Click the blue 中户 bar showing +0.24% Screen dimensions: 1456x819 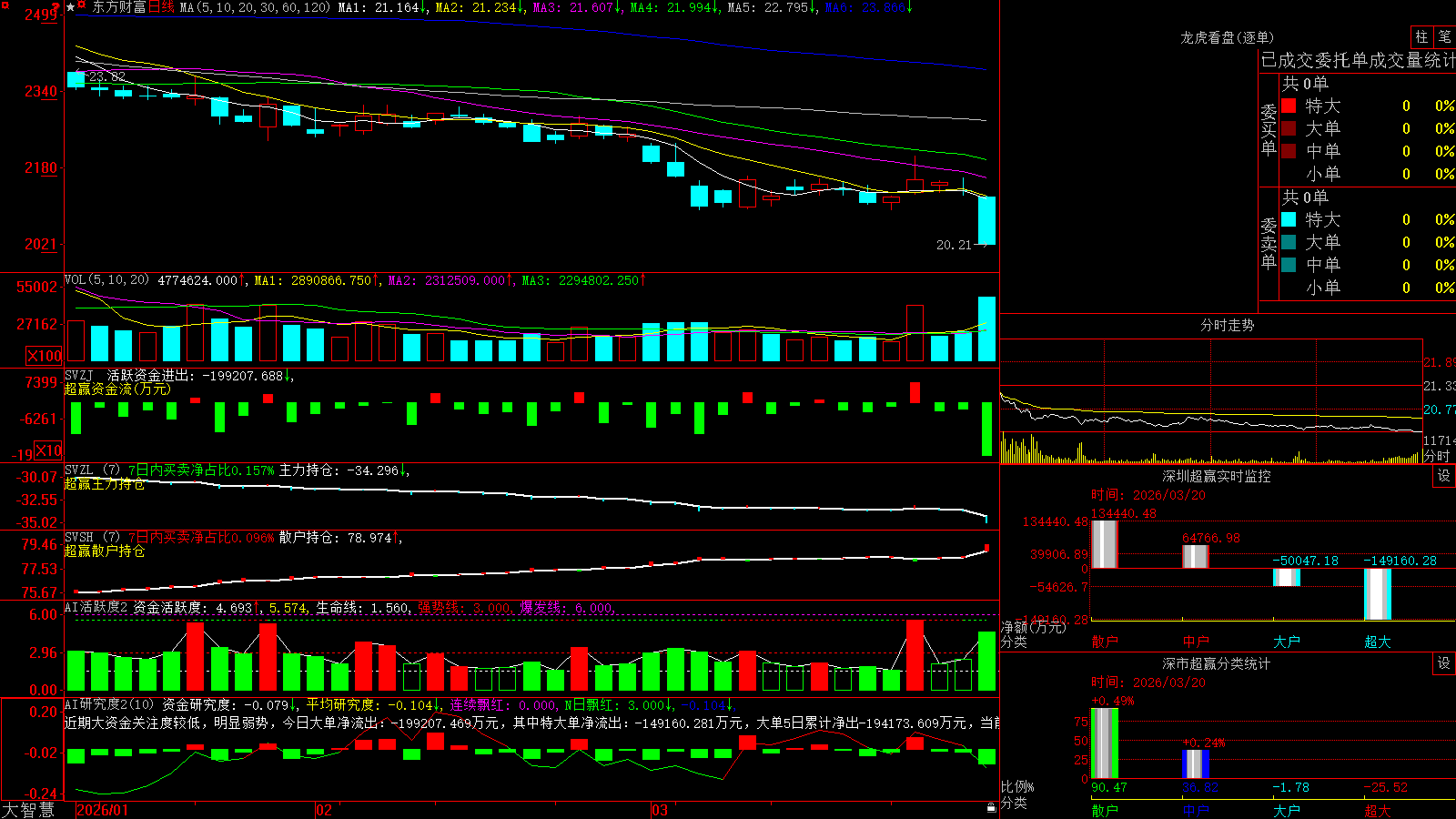[1195, 763]
